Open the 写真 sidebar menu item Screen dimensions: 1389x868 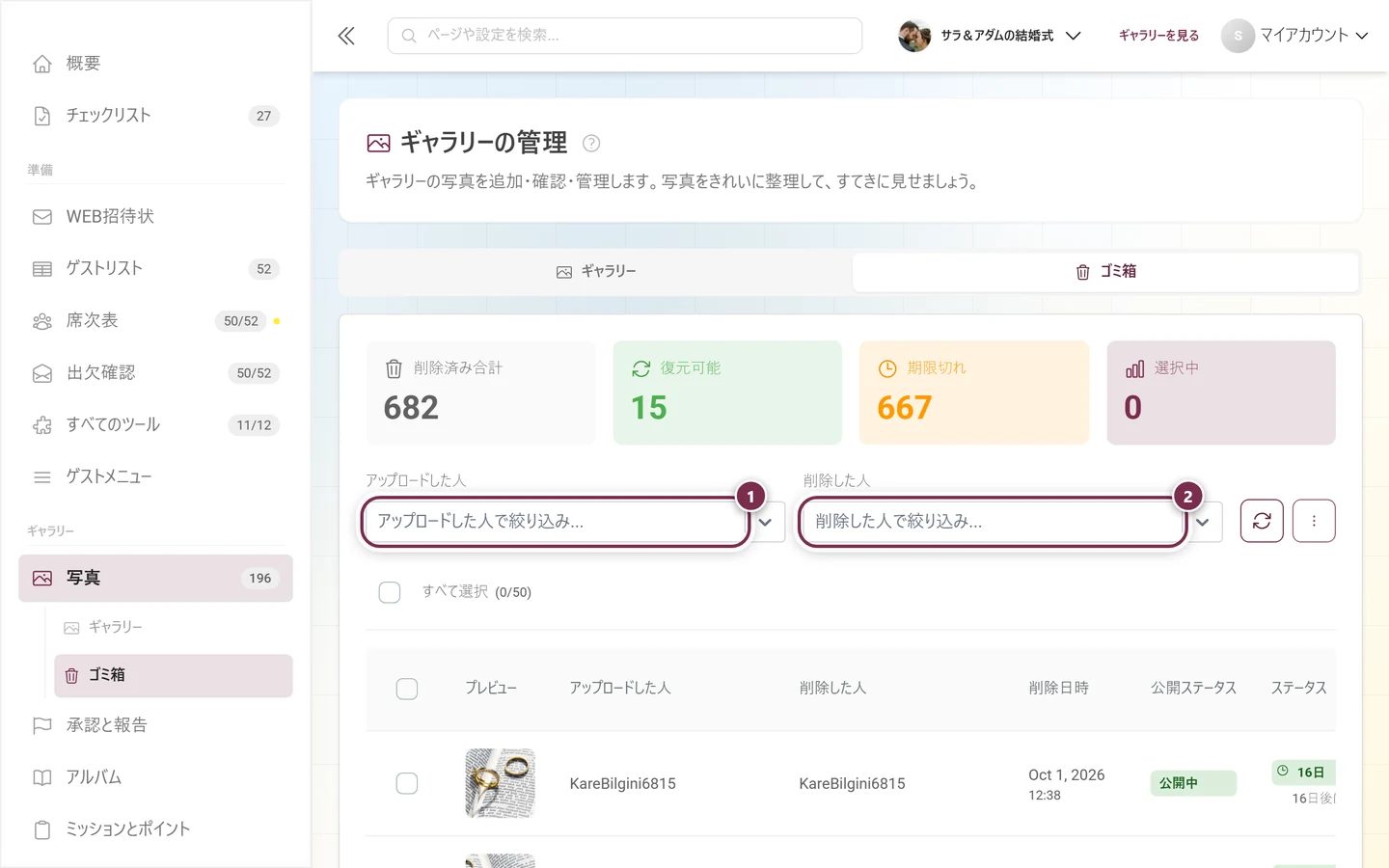(x=155, y=579)
